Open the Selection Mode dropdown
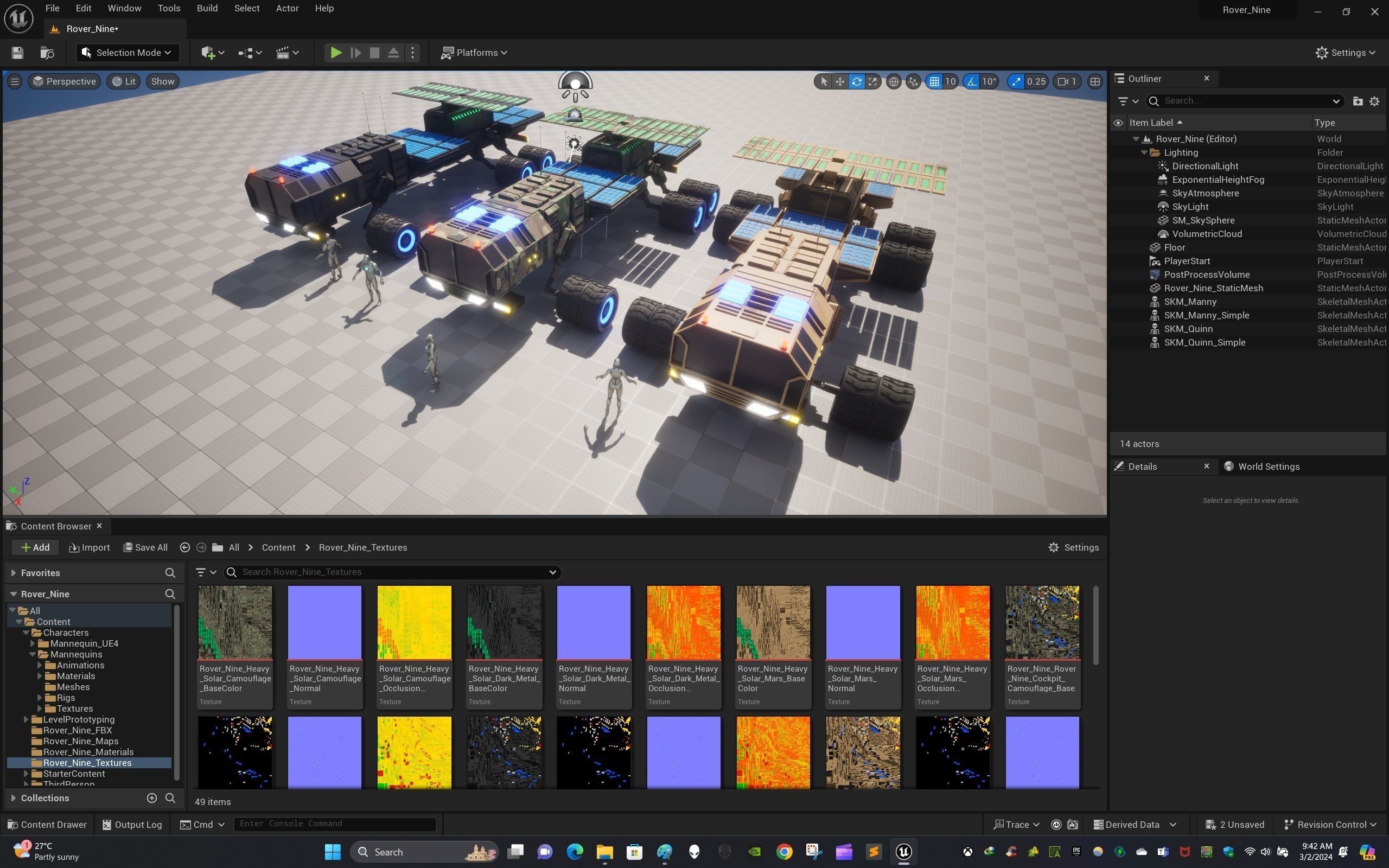The height and width of the screenshot is (868, 1389). (128, 53)
